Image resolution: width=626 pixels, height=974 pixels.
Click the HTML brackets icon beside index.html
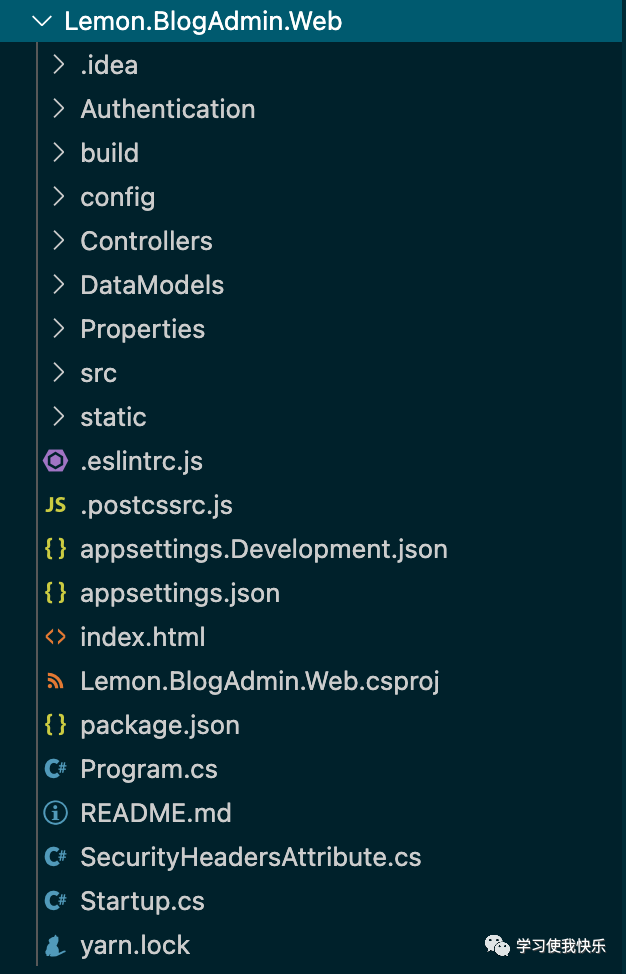55,637
